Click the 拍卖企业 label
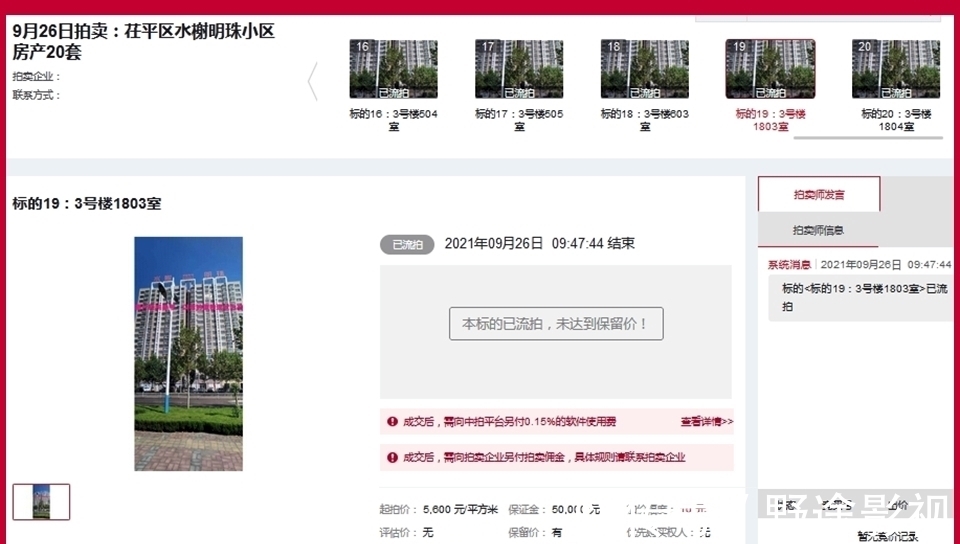Image resolution: width=960 pixels, height=544 pixels. pyautogui.click(x=37, y=77)
